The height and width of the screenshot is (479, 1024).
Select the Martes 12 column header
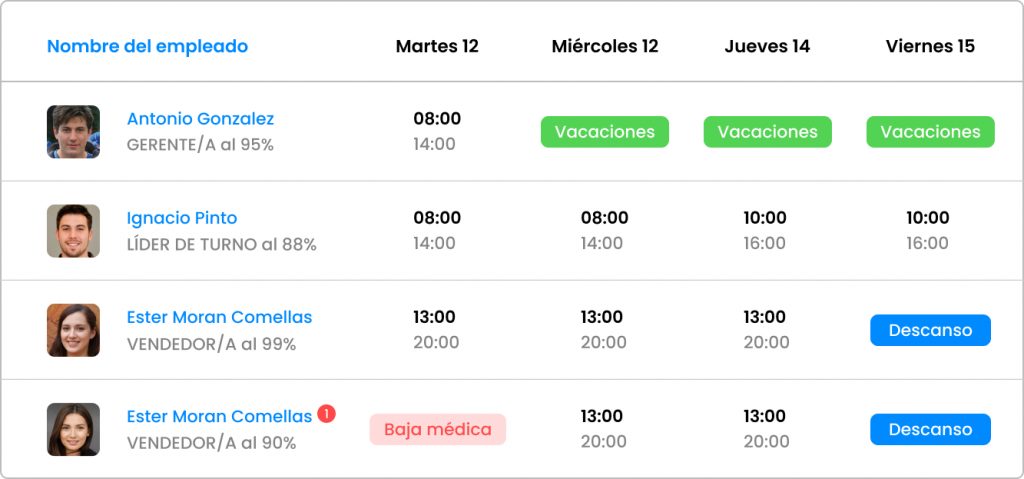pyautogui.click(x=437, y=46)
